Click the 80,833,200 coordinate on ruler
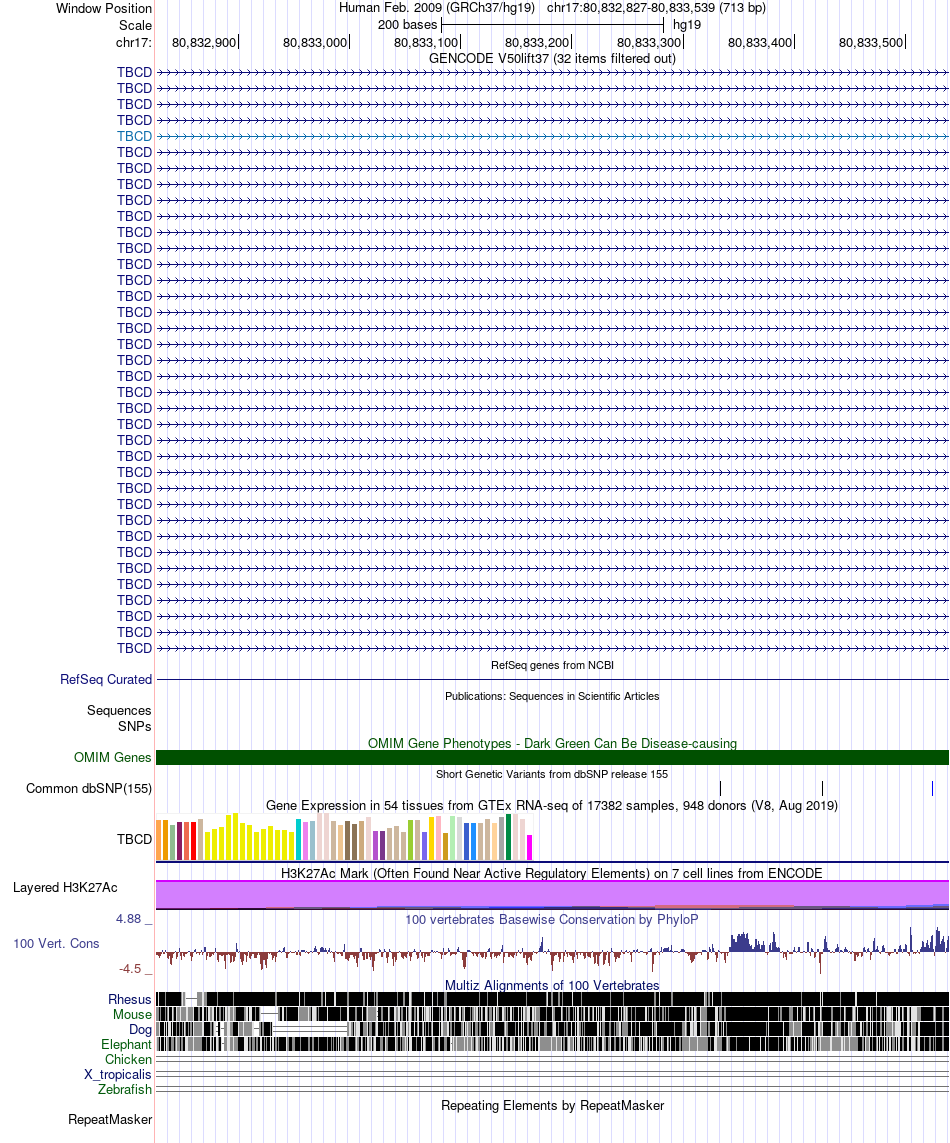Image resolution: width=950 pixels, height=1143 pixels. click(x=537, y=42)
